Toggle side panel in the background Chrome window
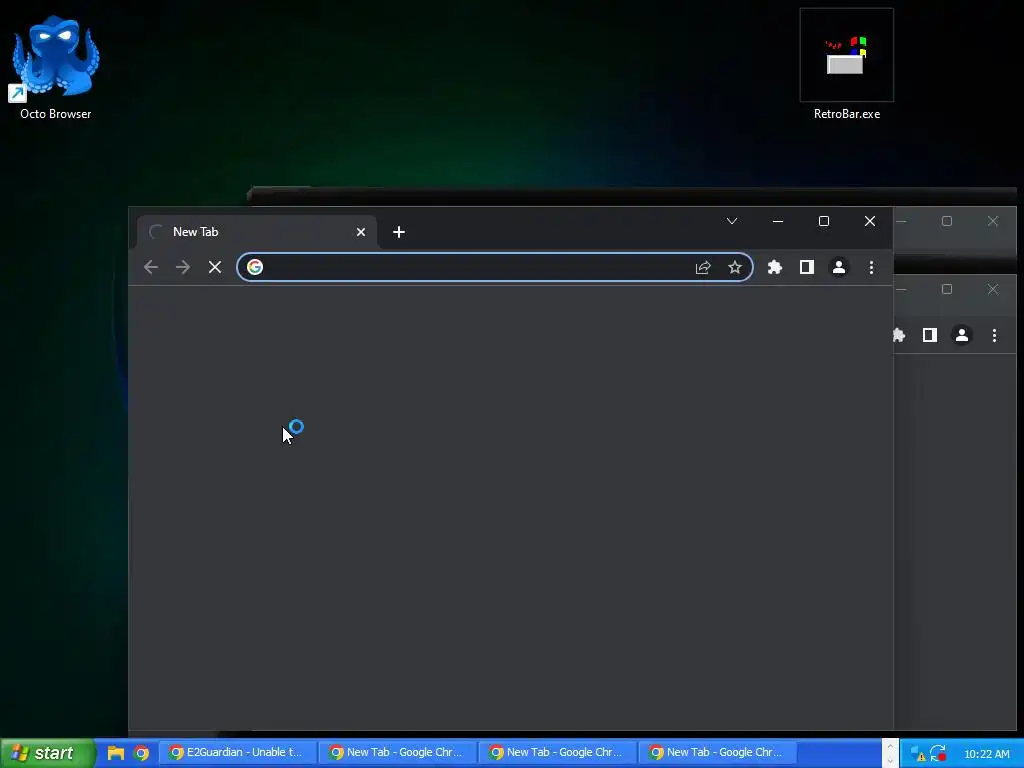 [930, 335]
